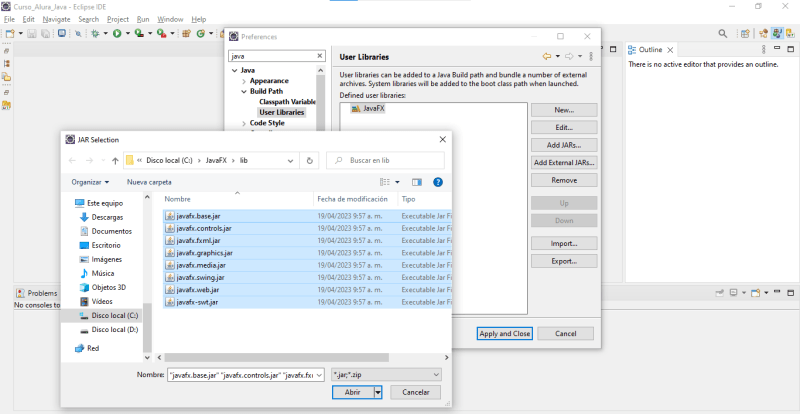Click the Package Explorer folder icon in left trim
This screenshot has width=800, height=414.
(7, 77)
